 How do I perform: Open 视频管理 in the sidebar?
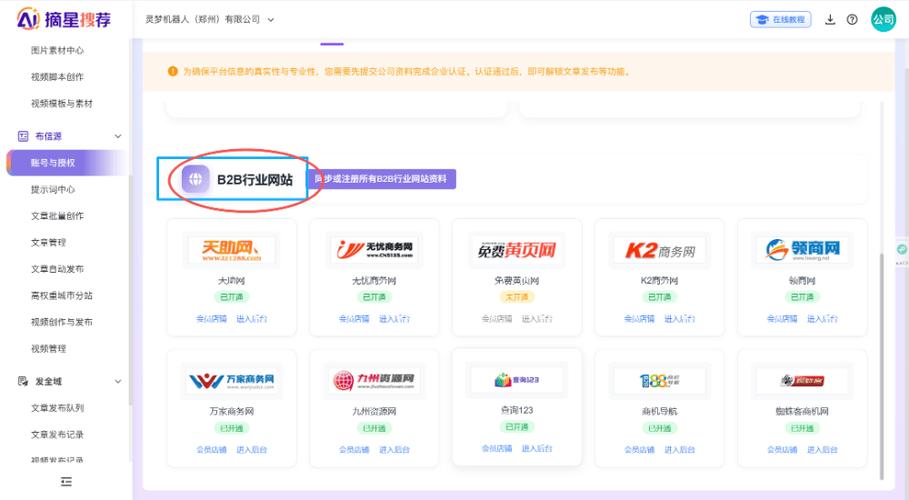pos(48,349)
